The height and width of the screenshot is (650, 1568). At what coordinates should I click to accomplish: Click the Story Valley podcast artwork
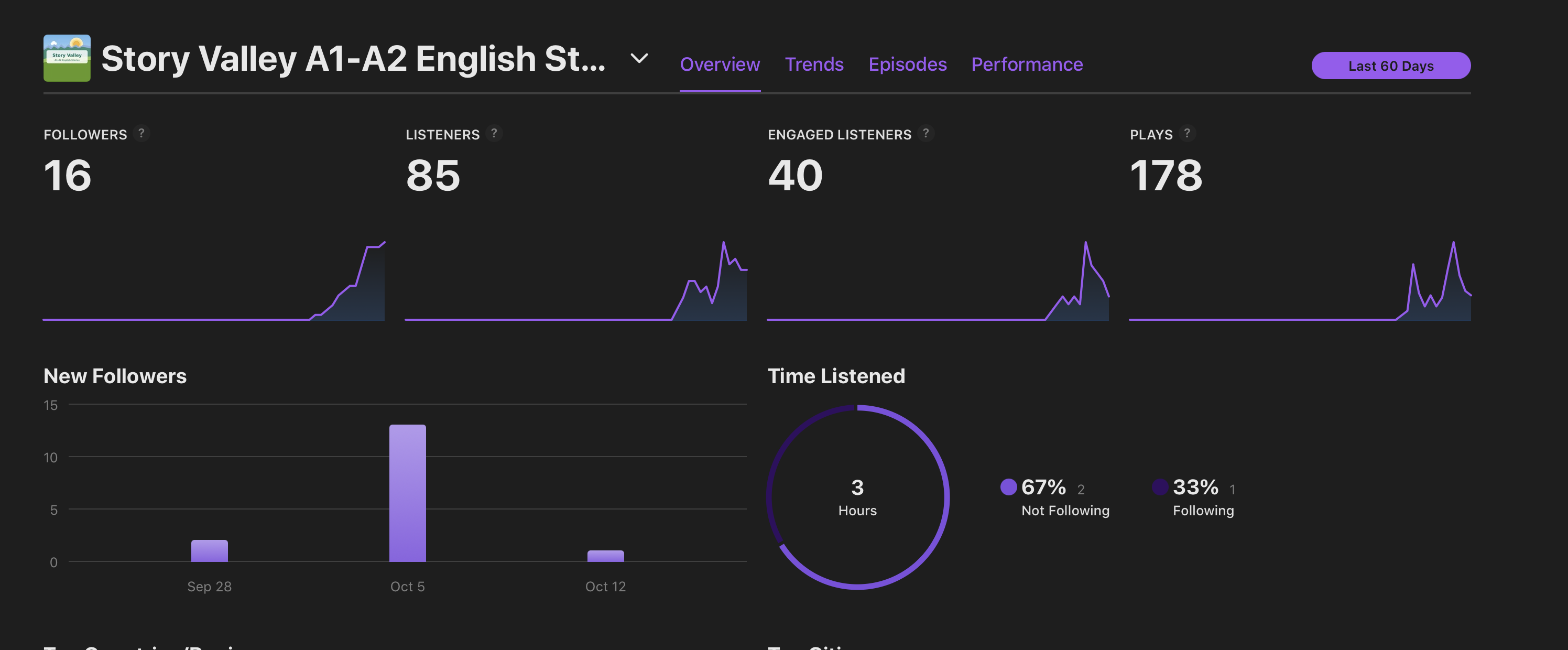(67, 58)
